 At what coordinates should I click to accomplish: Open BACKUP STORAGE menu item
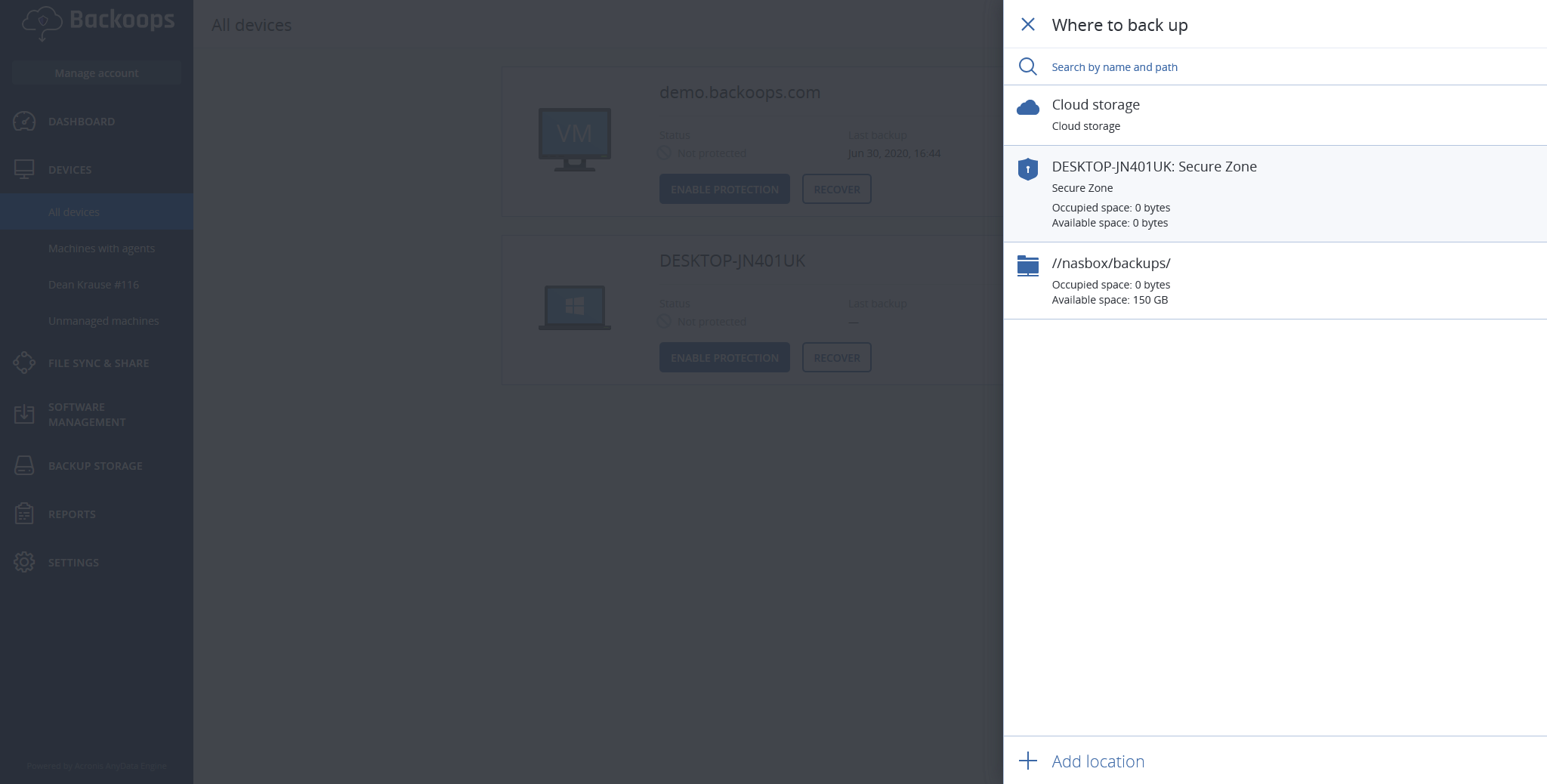(97, 465)
